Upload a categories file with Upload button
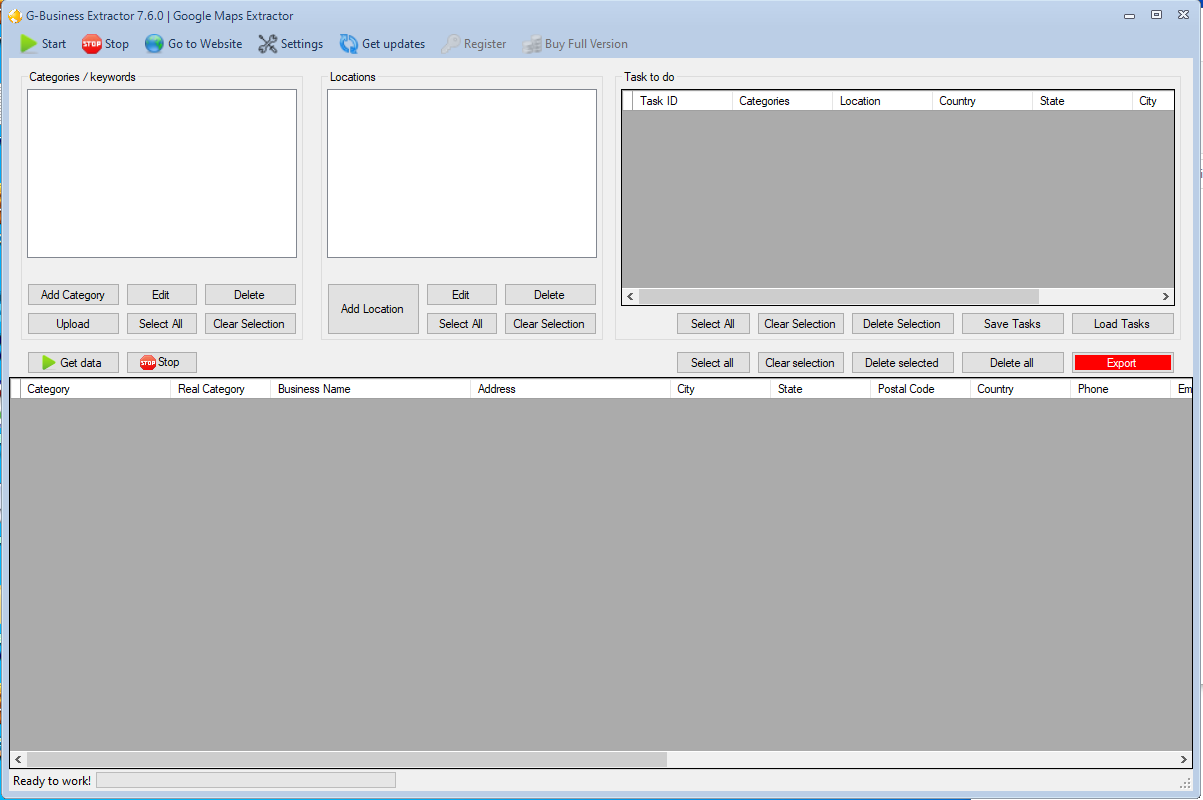This screenshot has height=800, width=1203. 73,324
